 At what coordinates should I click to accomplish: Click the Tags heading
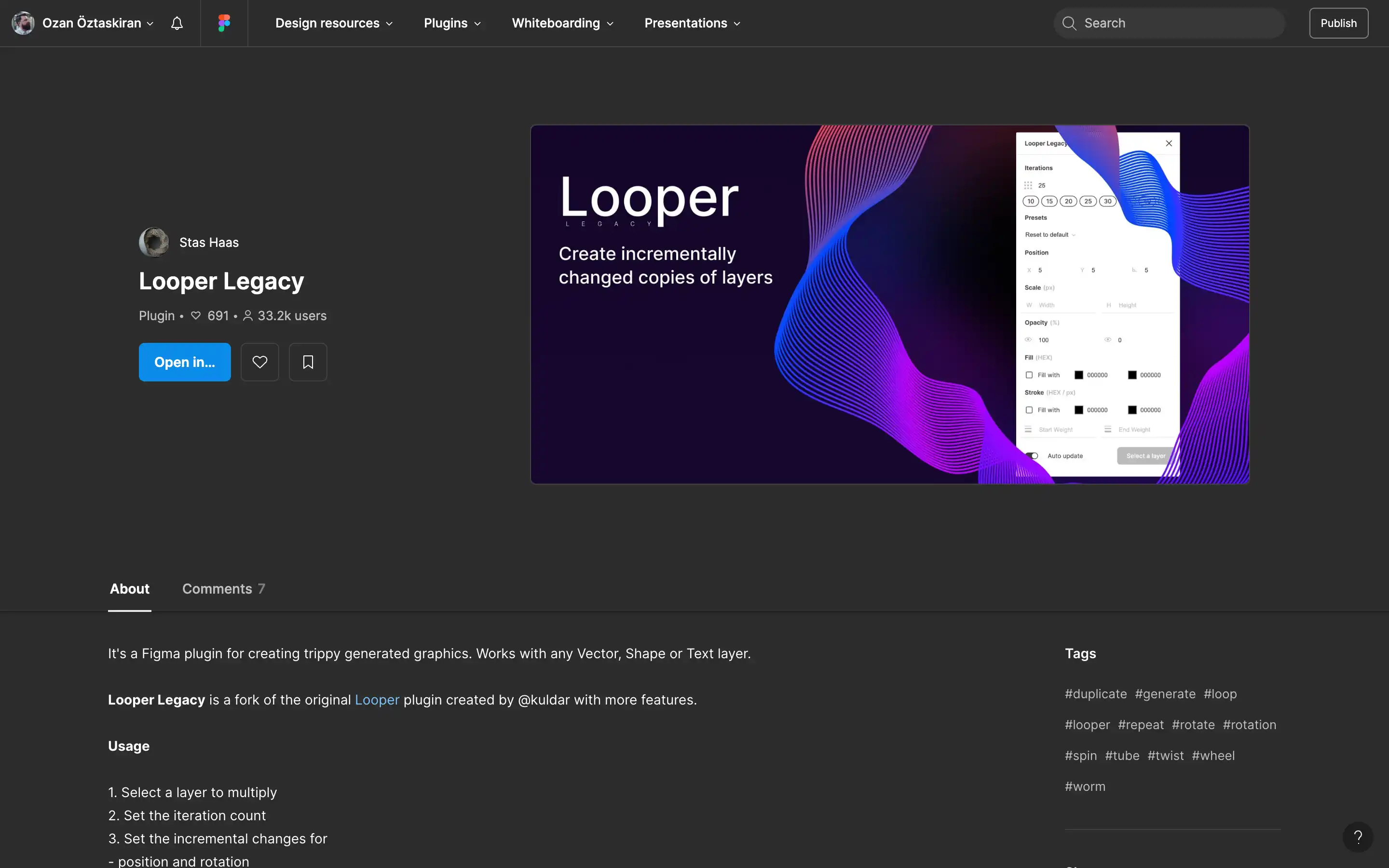coord(1080,654)
